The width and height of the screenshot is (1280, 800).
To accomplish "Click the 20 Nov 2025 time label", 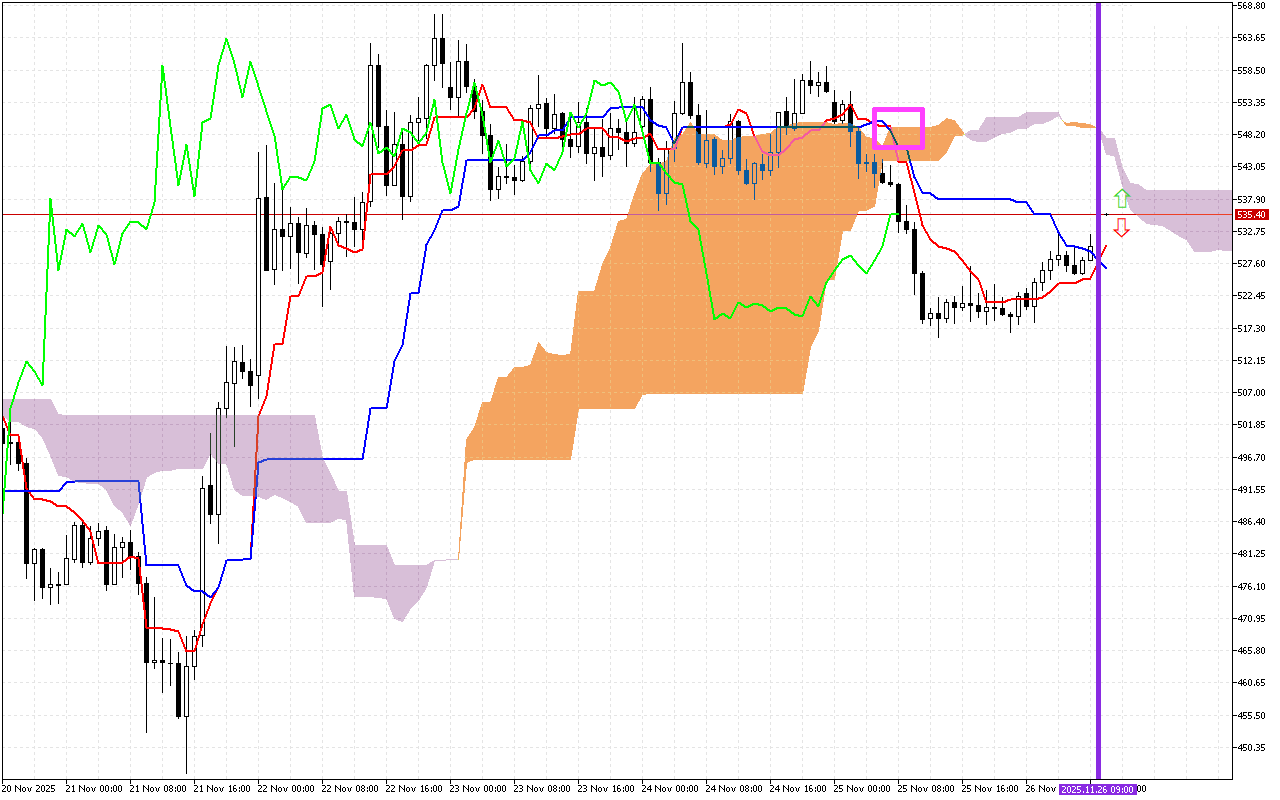I will (x=29, y=789).
